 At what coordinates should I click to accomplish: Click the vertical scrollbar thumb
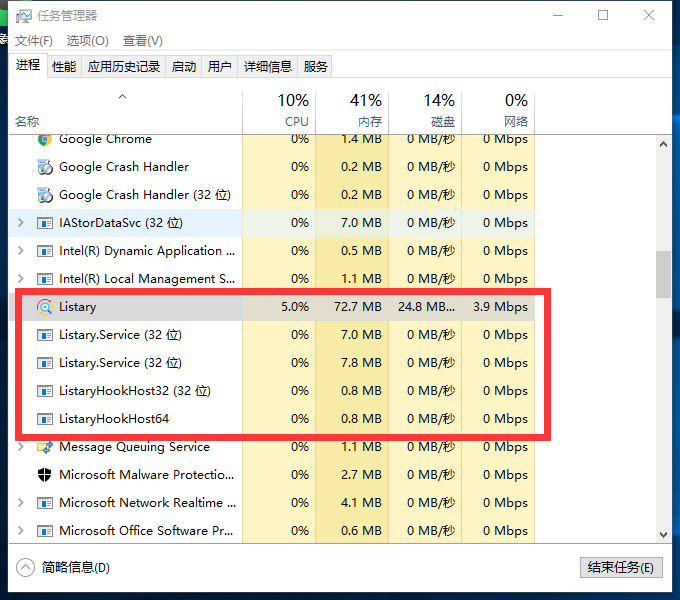(x=663, y=274)
